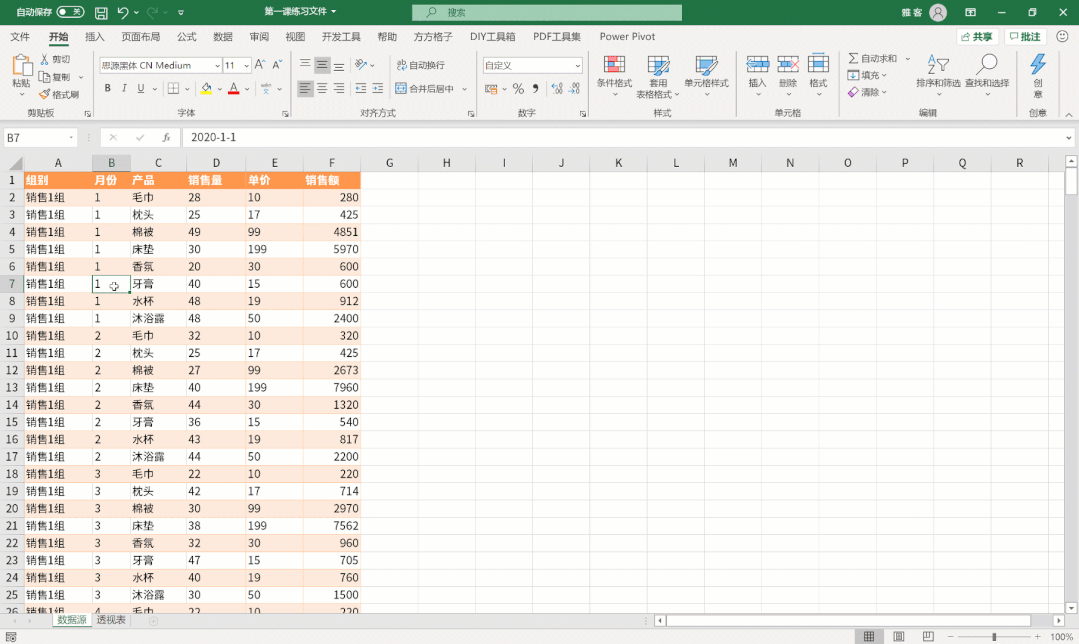Viewport: 1079px width, 644px height.
Task: Open Sort & Filter (排序和筛选)
Action: [x=938, y=74]
